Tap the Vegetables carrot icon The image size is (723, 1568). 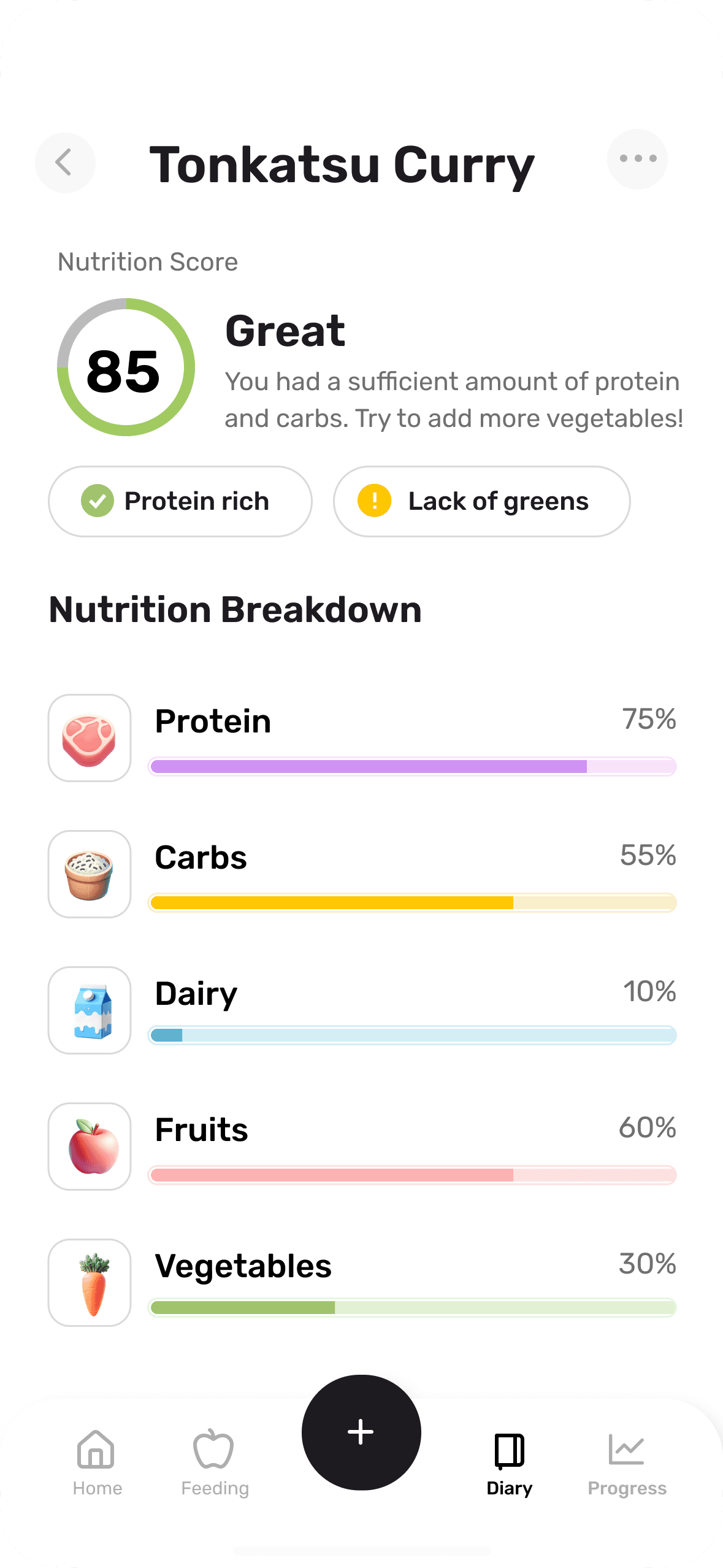tap(90, 1283)
